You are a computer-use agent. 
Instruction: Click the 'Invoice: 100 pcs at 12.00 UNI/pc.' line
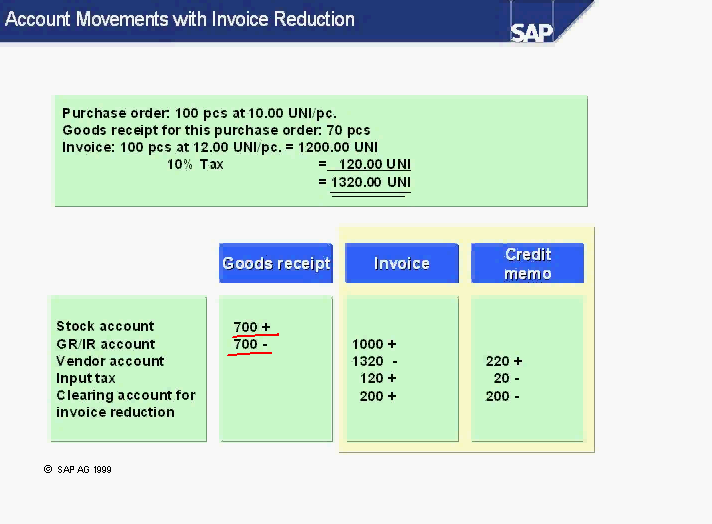click(220, 147)
